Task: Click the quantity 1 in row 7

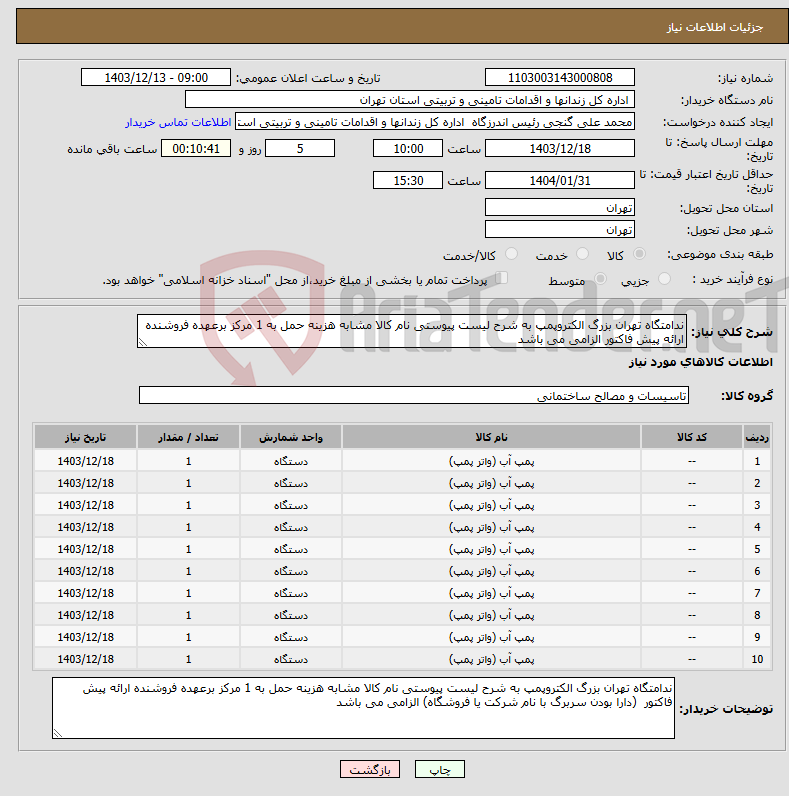Action: [188, 593]
